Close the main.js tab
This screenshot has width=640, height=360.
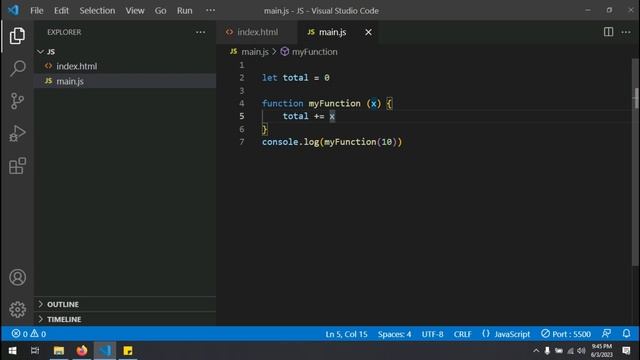click(x=368, y=32)
